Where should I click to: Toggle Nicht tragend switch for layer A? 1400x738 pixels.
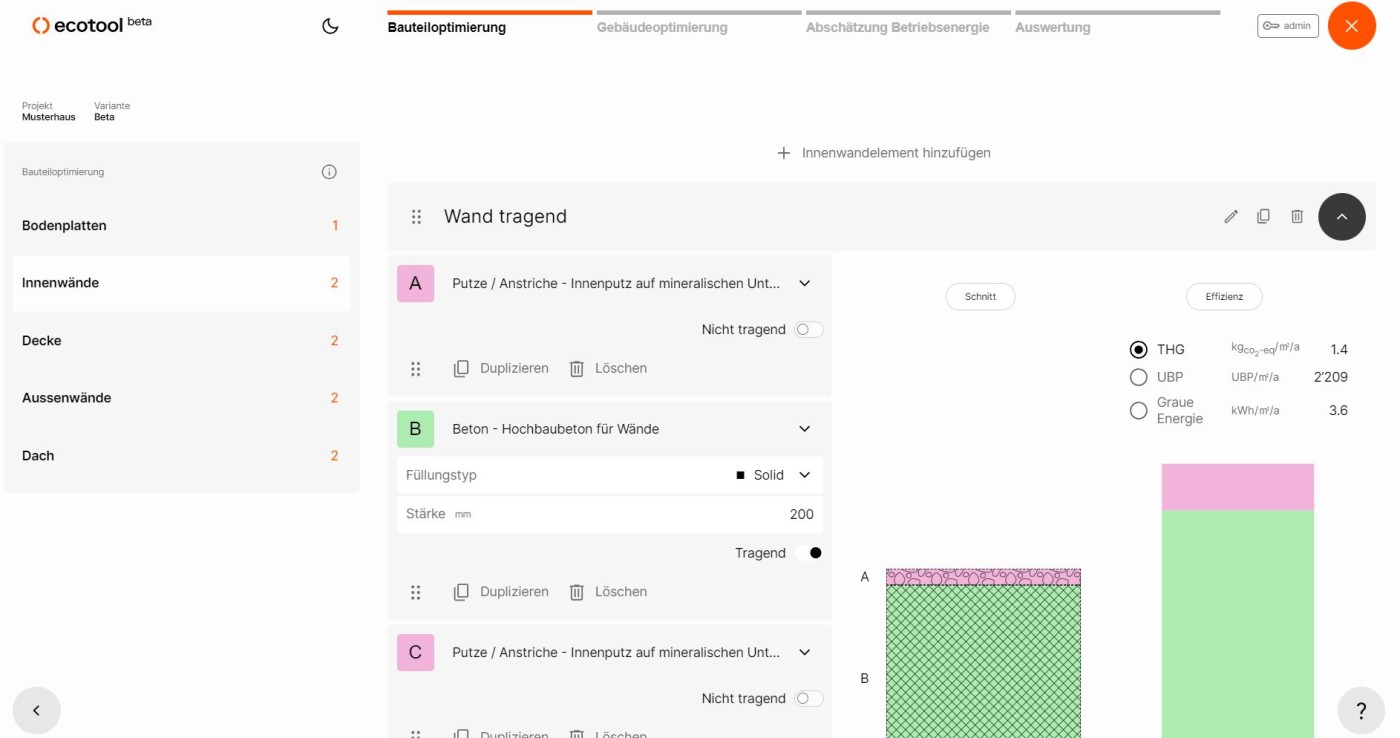coord(808,330)
